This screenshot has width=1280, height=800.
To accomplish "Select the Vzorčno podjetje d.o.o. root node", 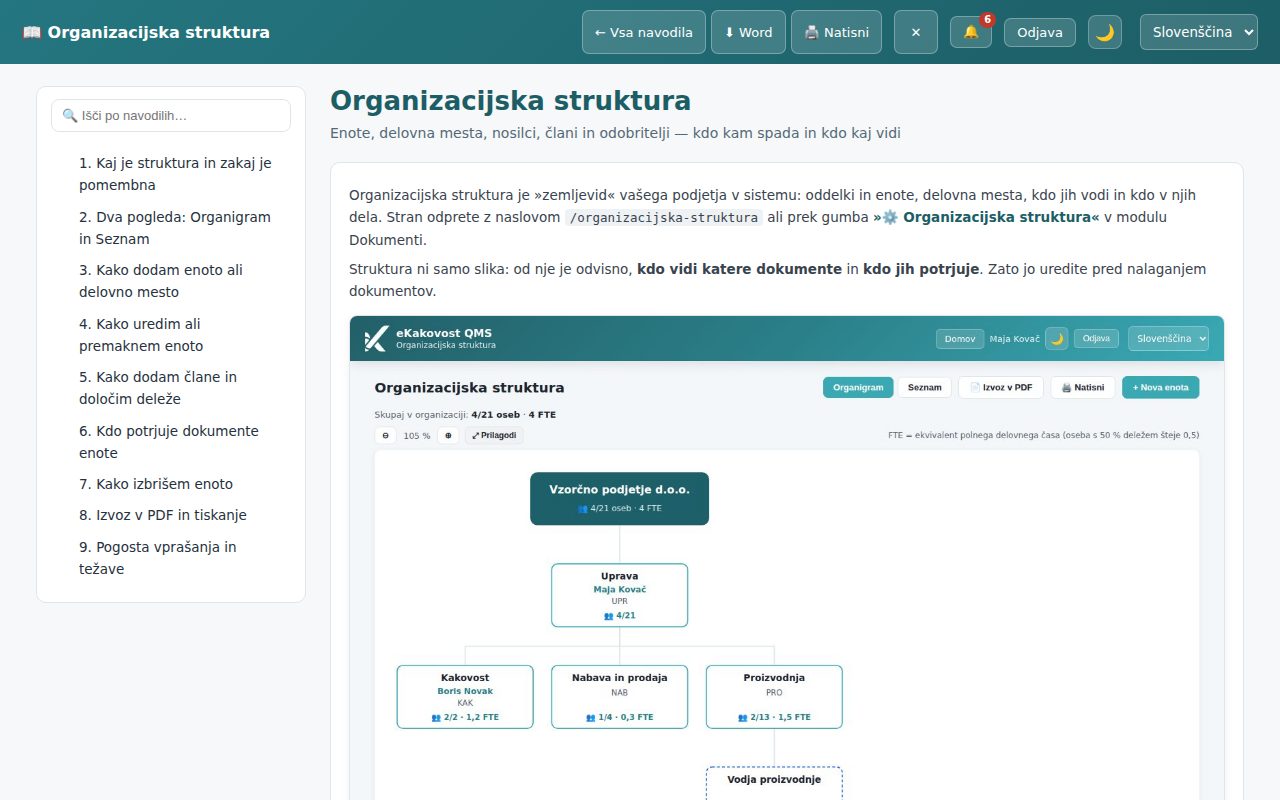I will click(619, 498).
